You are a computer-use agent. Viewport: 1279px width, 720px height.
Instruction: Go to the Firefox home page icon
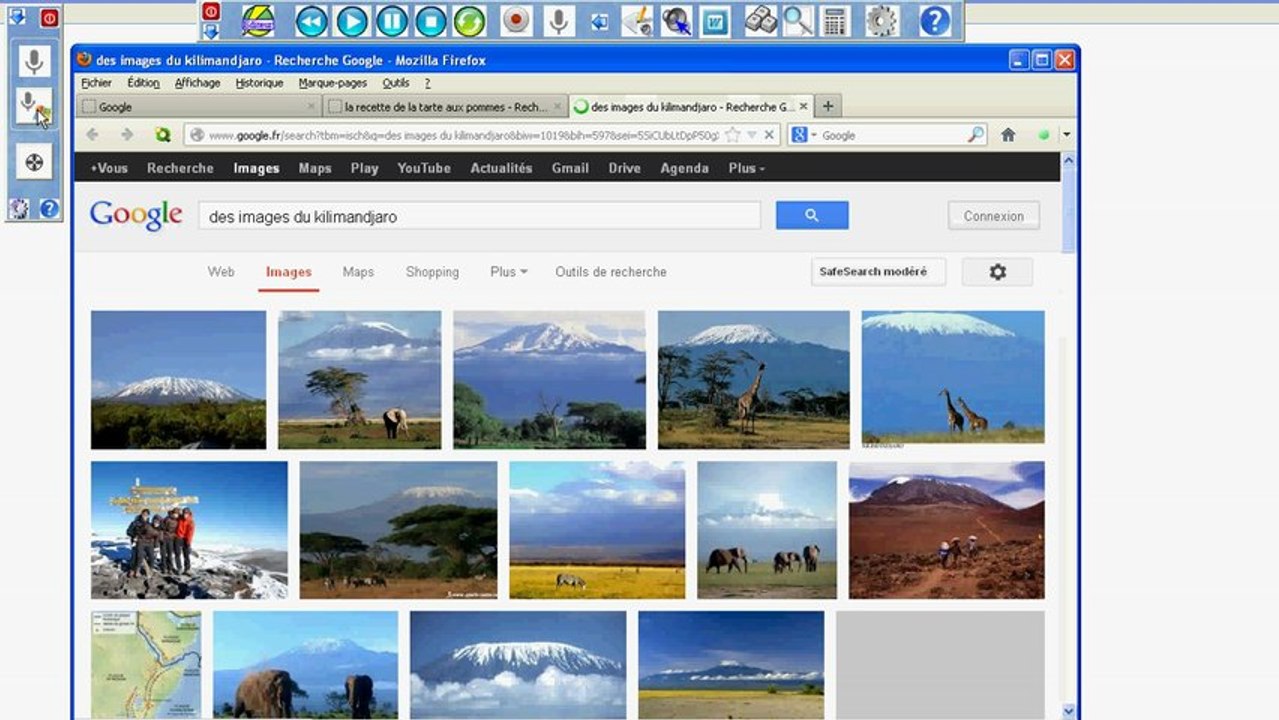coord(1008,135)
